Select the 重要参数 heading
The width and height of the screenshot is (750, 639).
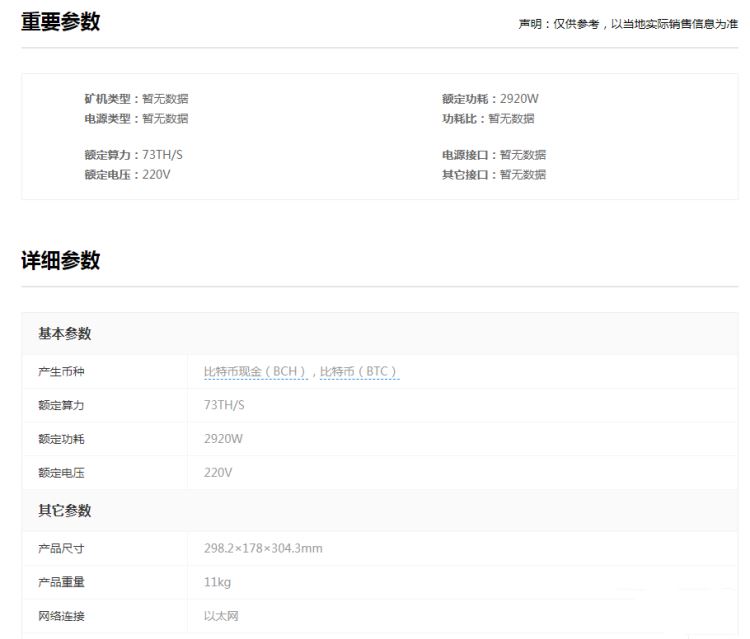coord(61,22)
